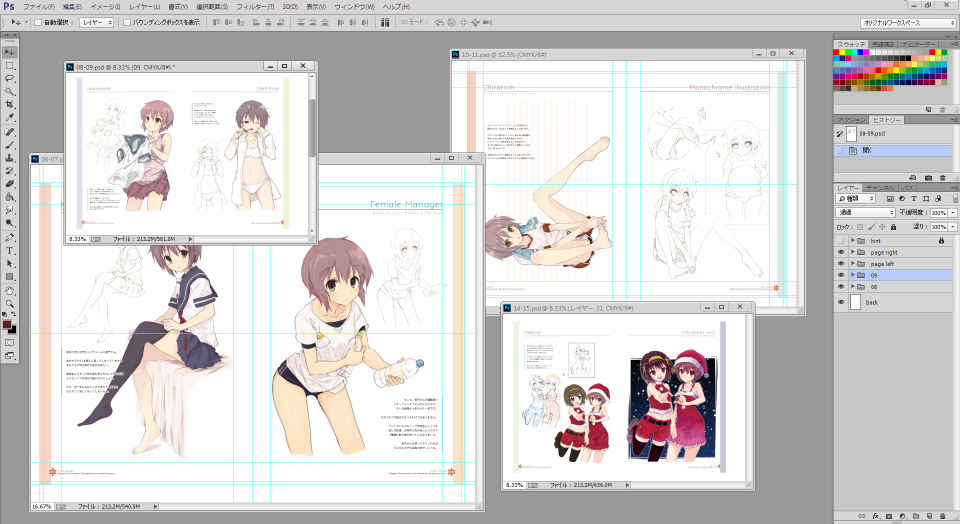Viewport: 960px width, 524px height.
Task: Create a new snapshot with the camera icon
Action: (x=928, y=178)
